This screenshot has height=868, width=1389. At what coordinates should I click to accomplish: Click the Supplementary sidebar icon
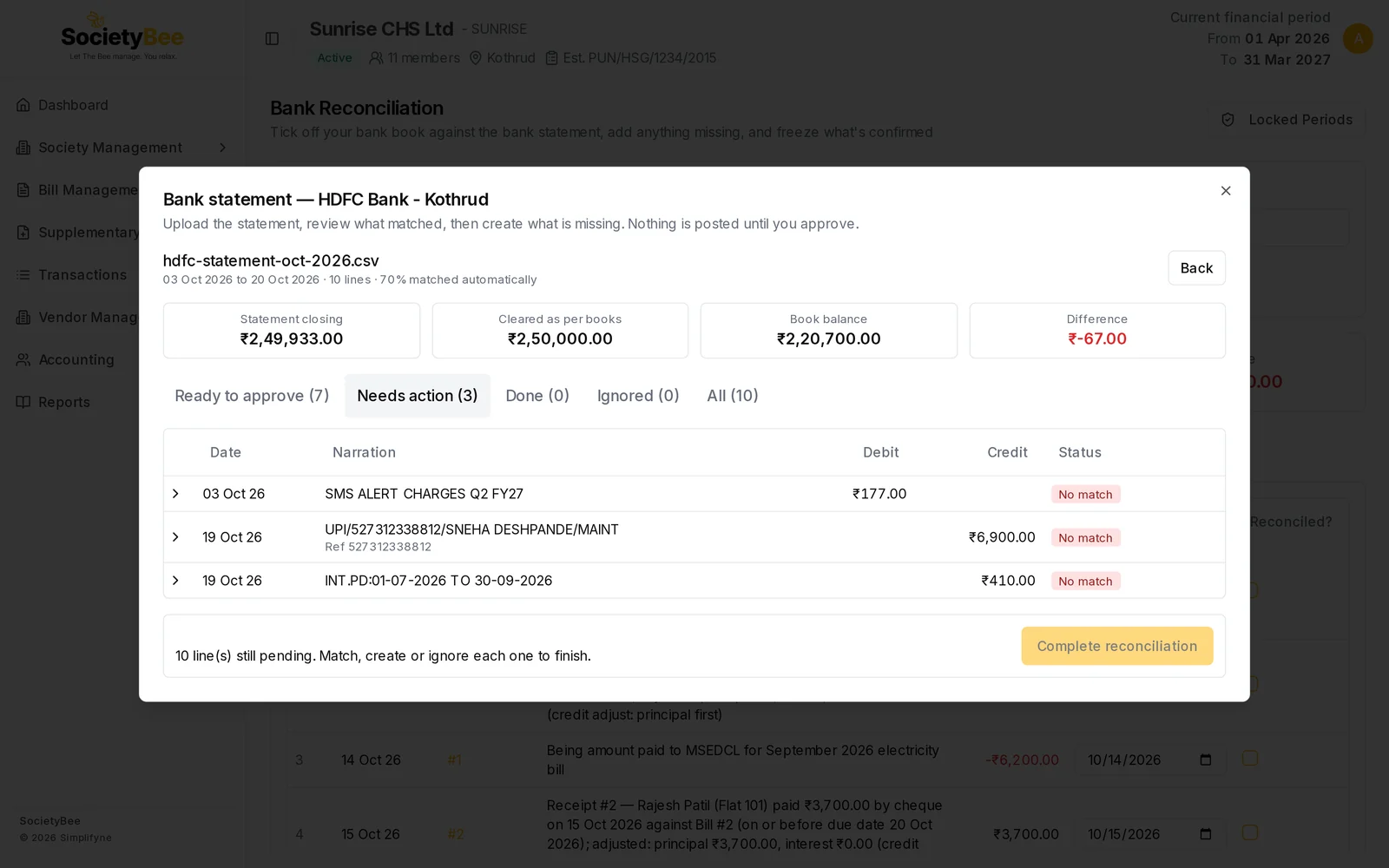click(23, 233)
